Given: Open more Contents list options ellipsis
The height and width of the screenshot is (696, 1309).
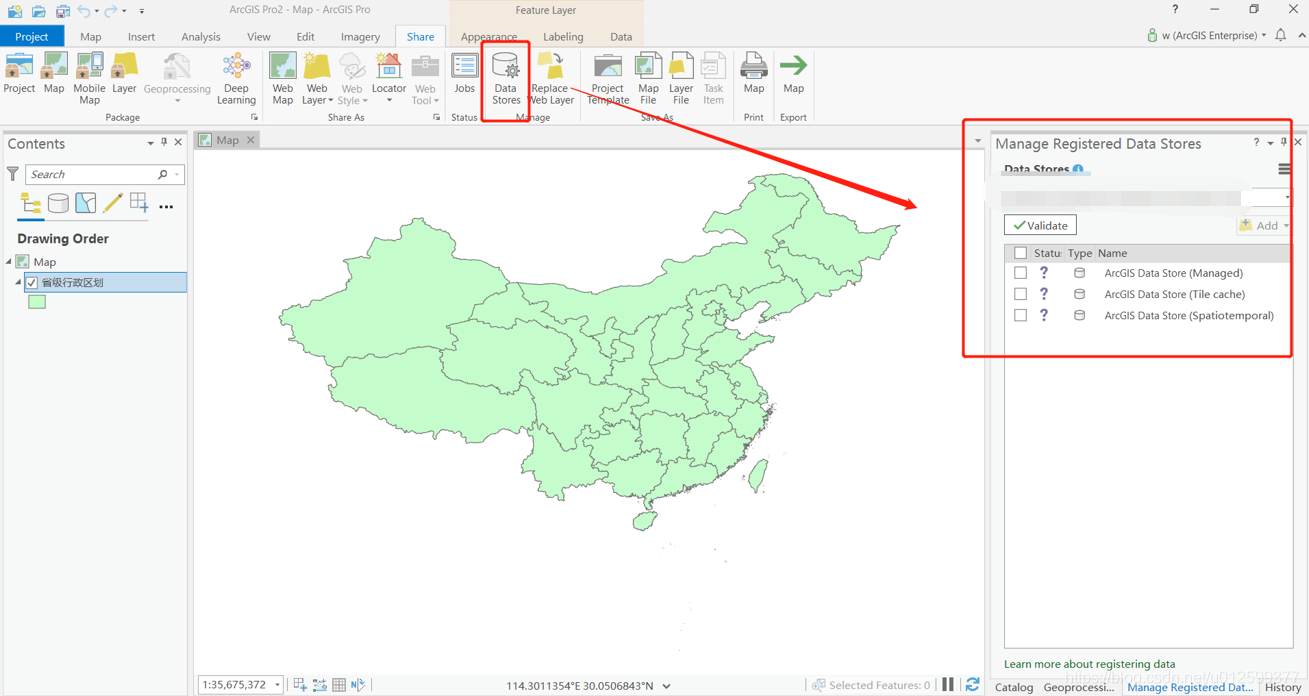Looking at the screenshot, I should pos(166,207).
